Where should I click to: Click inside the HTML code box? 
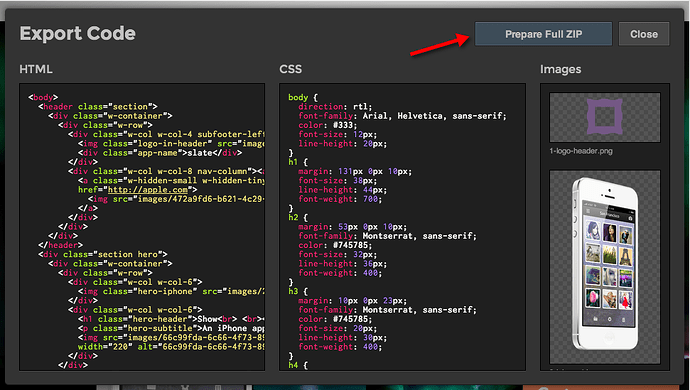pos(142,227)
